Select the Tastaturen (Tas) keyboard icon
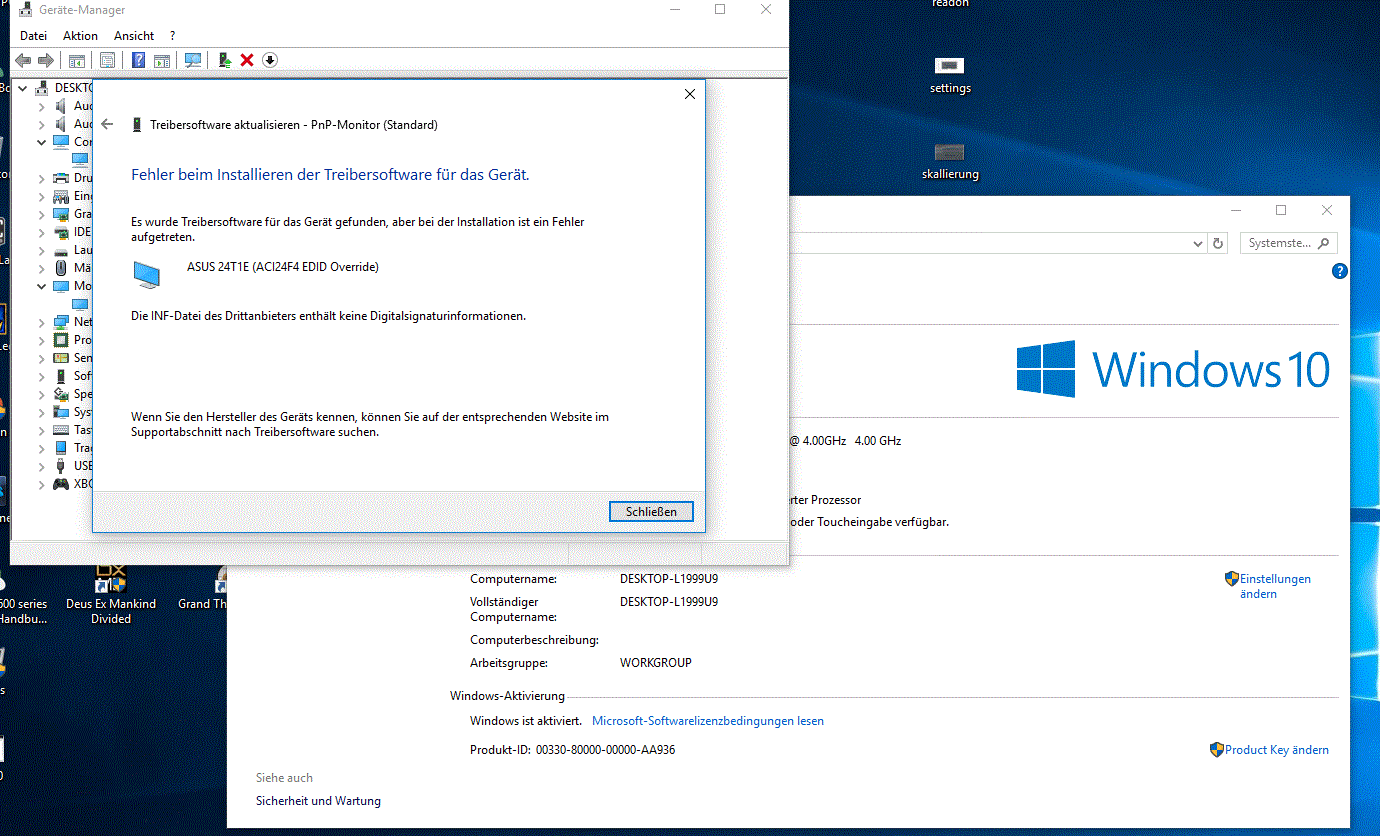This screenshot has height=836, width=1380. coord(60,430)
